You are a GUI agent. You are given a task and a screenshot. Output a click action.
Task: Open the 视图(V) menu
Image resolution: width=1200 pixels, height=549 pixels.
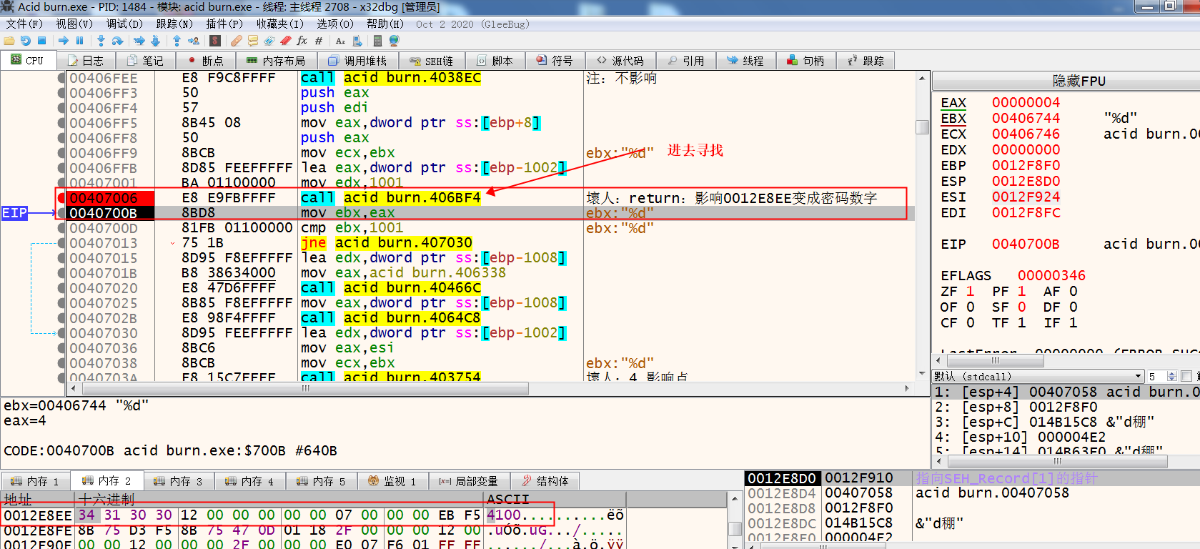click(73, 23)
